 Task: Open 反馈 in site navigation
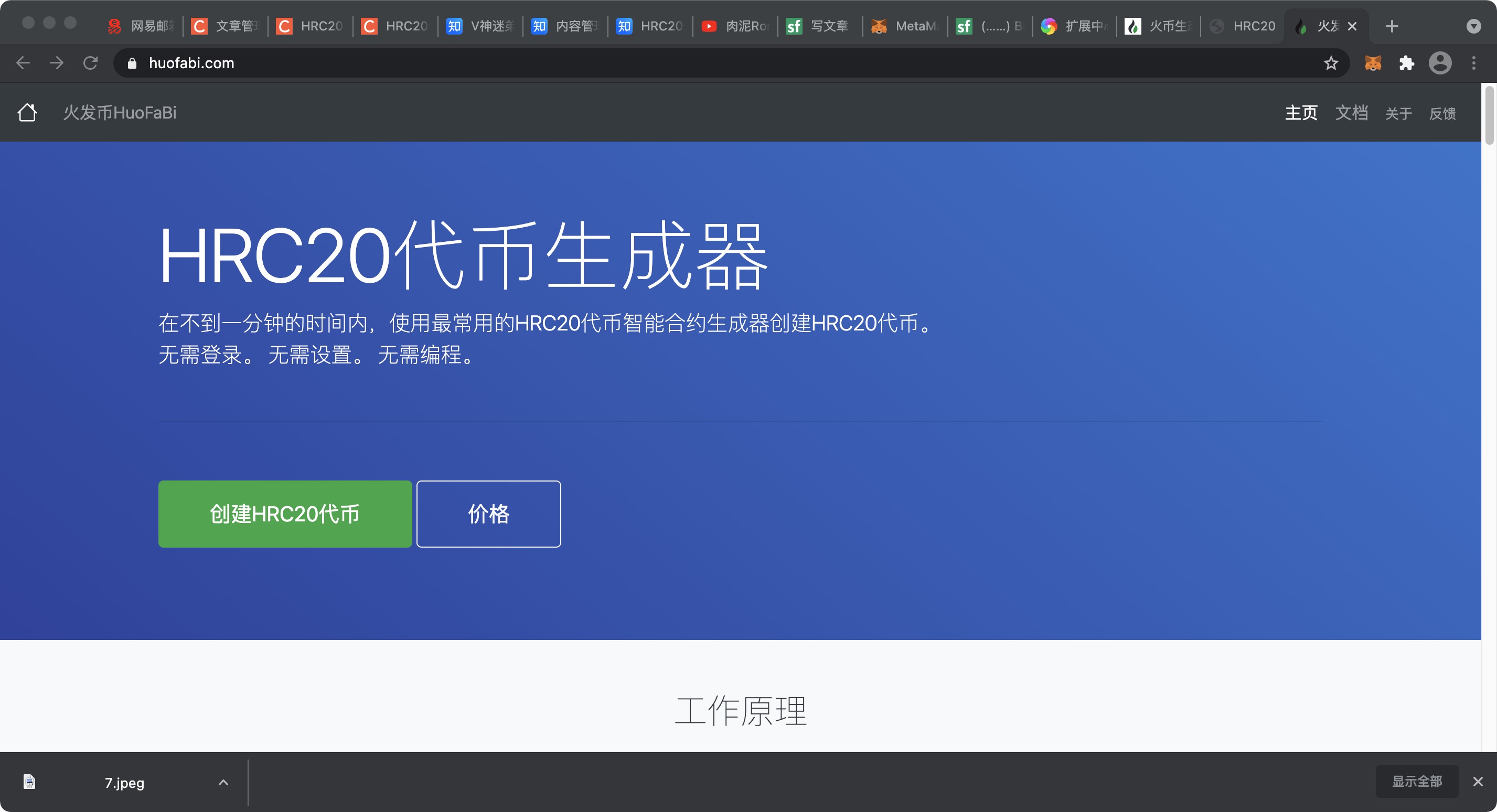1443,113
